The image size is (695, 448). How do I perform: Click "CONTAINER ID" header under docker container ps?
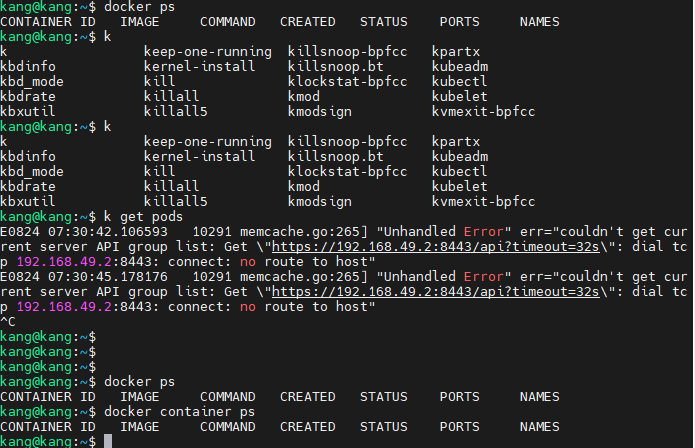tap(48, 427)
